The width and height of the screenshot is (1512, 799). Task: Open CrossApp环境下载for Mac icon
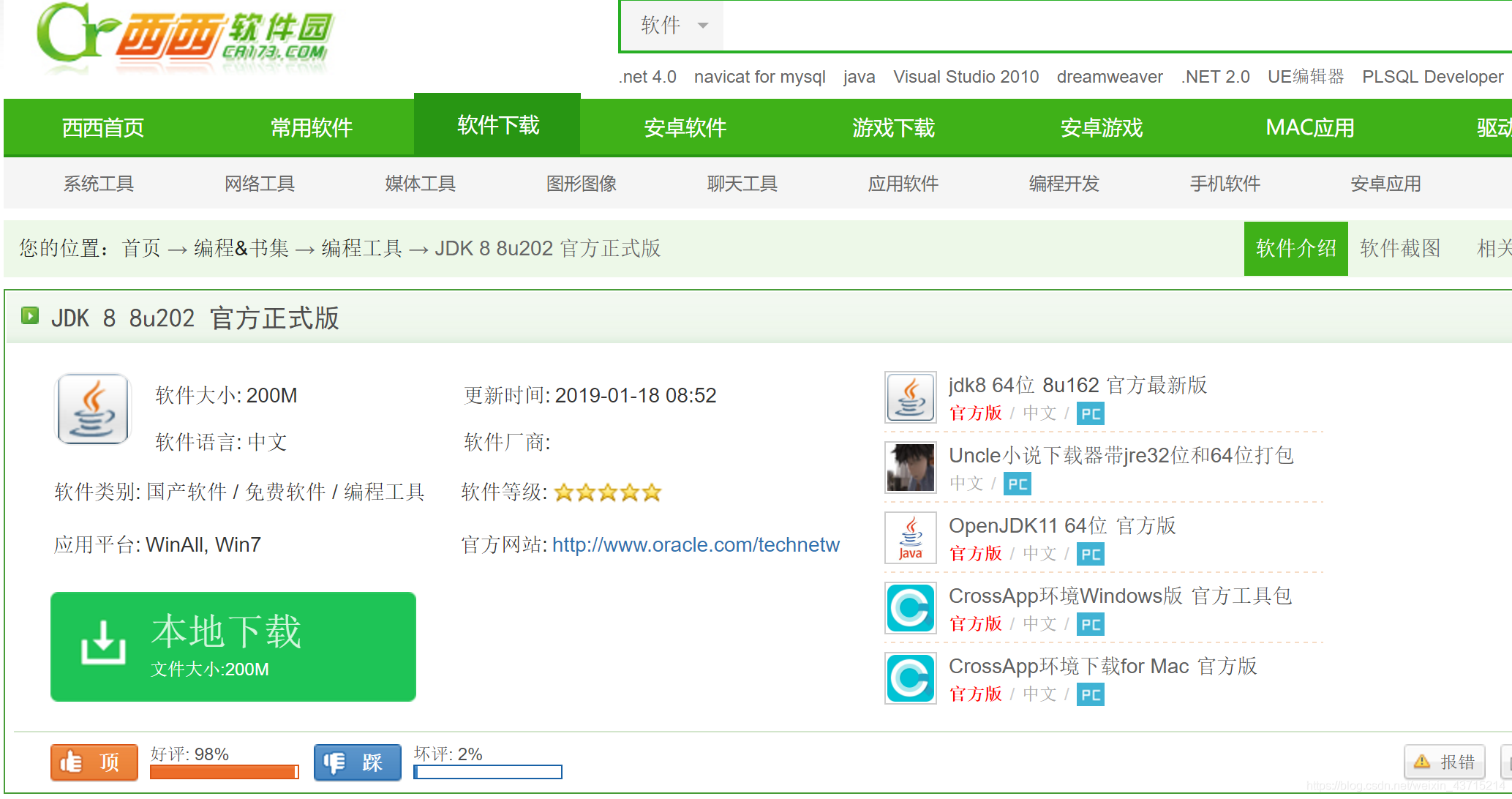click(x=910, y=678)
